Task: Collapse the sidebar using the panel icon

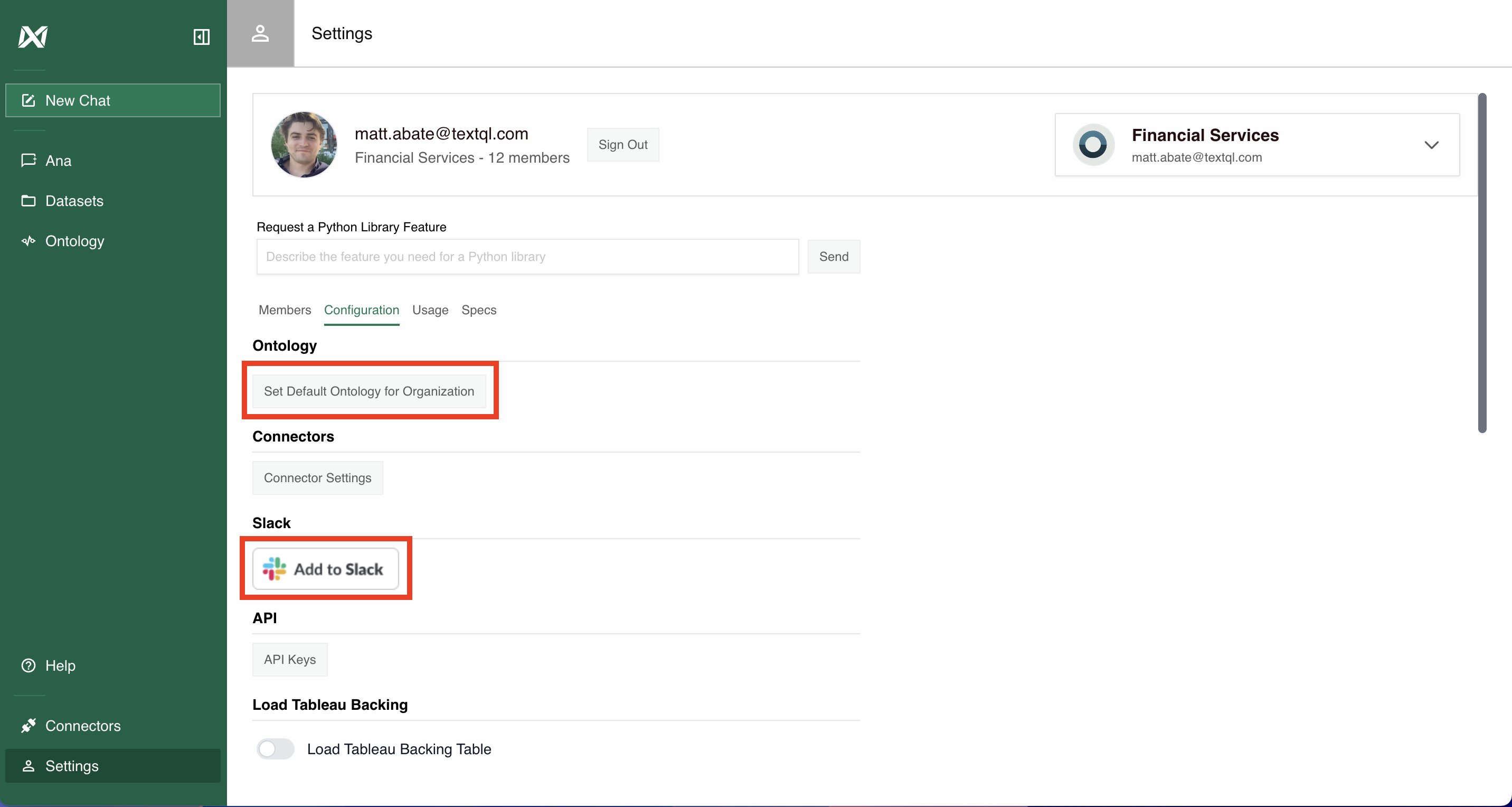Action: click(x=201, y=37)
